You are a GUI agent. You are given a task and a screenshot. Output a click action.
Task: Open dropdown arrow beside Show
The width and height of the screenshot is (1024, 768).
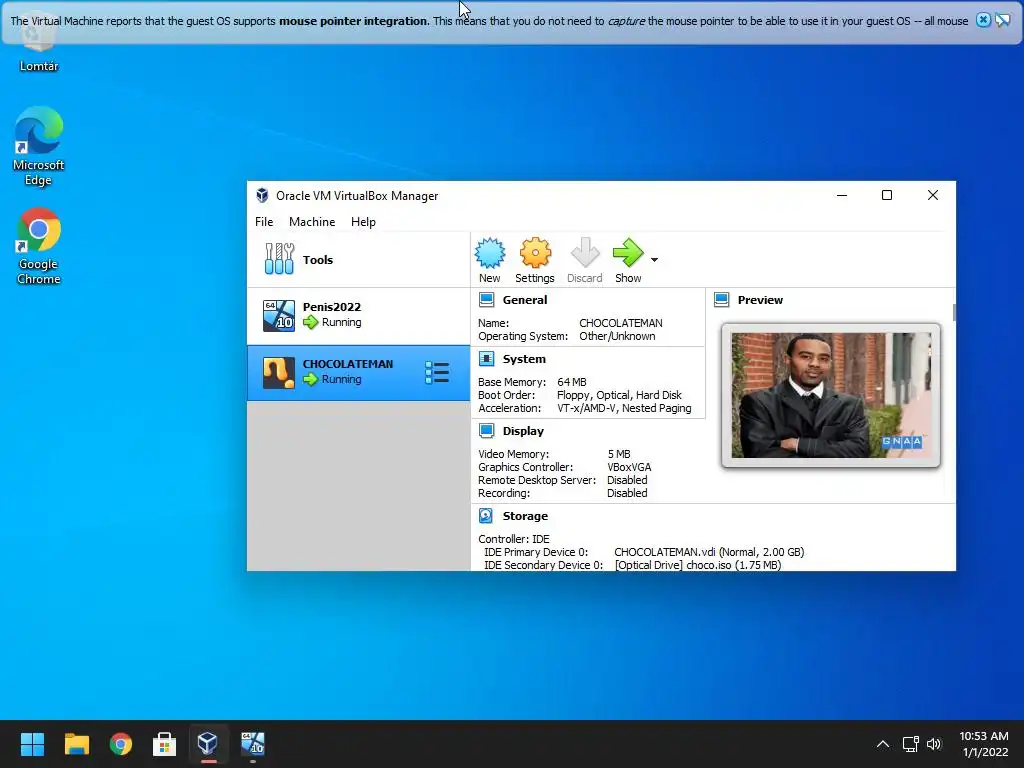[x=654, y=260]
